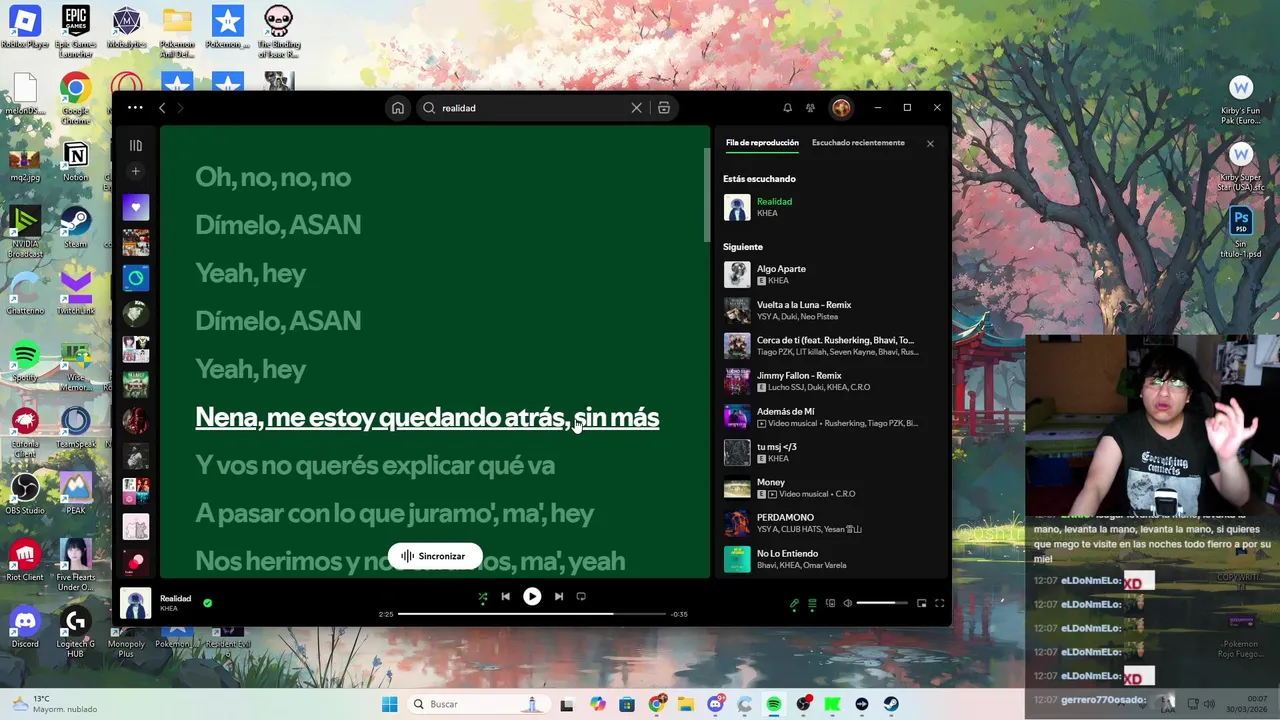This screenshot has width=1280, height=720.
Task: Switch to Fila de reproducción tab
Action: coord(762,143)
